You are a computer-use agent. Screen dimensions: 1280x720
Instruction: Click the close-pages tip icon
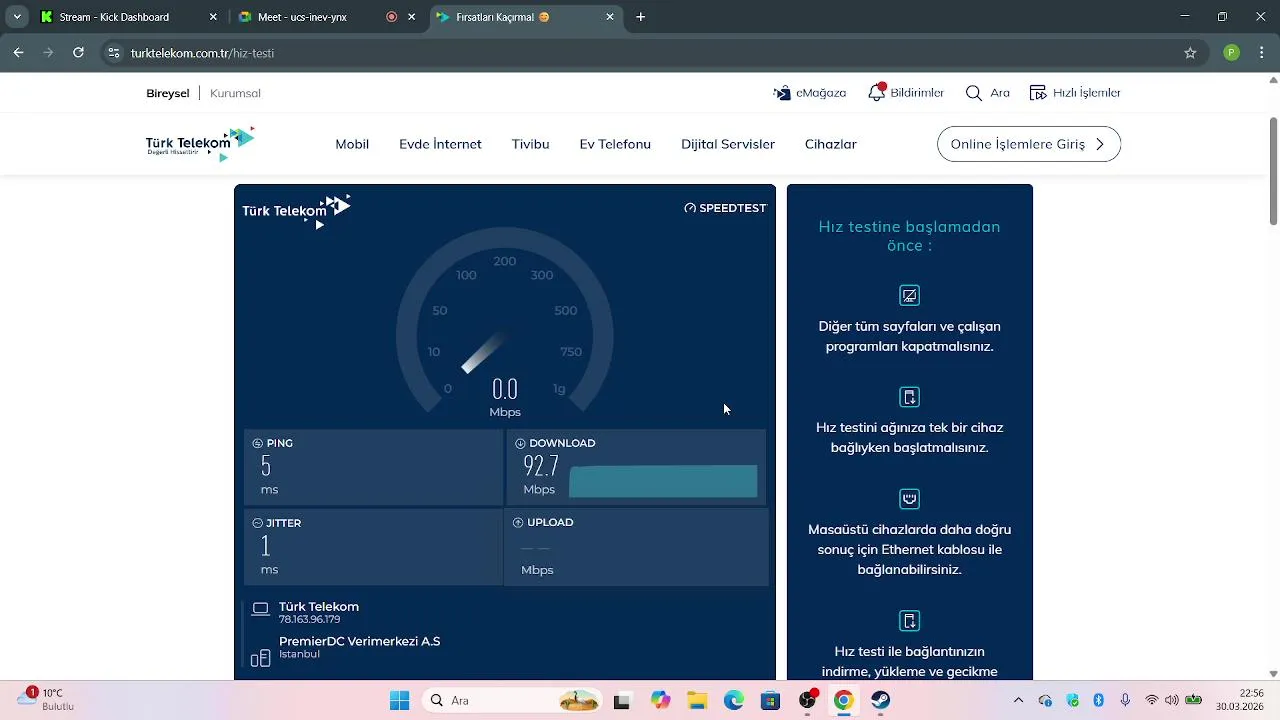pyautogui.click(x=909, y=295)
